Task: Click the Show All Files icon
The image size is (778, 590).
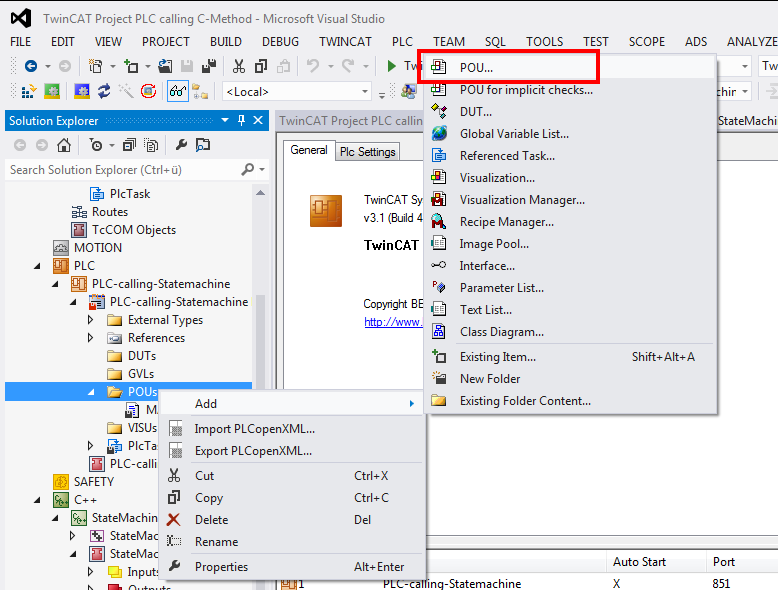Action: pyautogui.click(x=151, y=145)
